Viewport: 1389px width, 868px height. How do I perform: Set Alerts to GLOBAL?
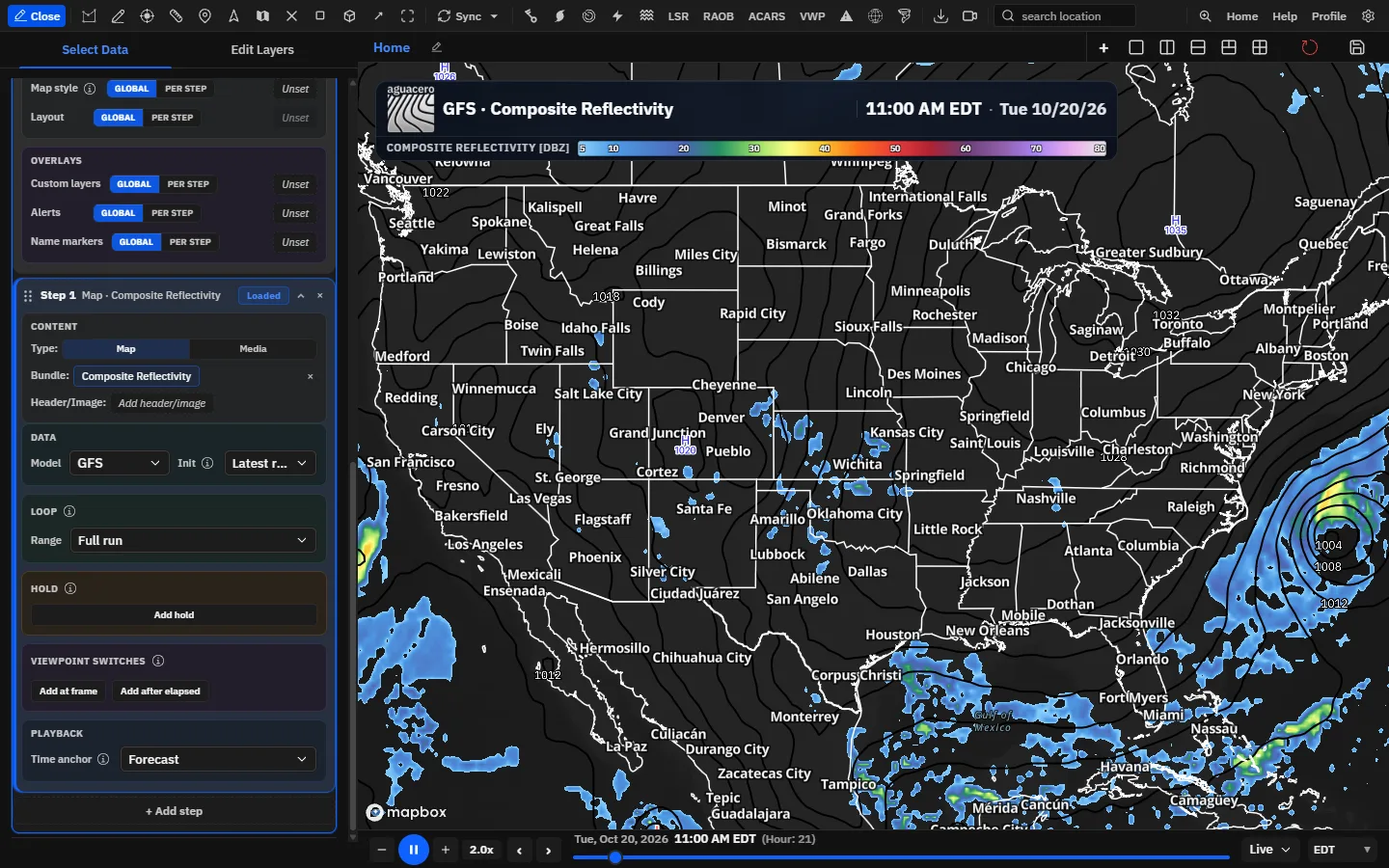coord(118,213)
